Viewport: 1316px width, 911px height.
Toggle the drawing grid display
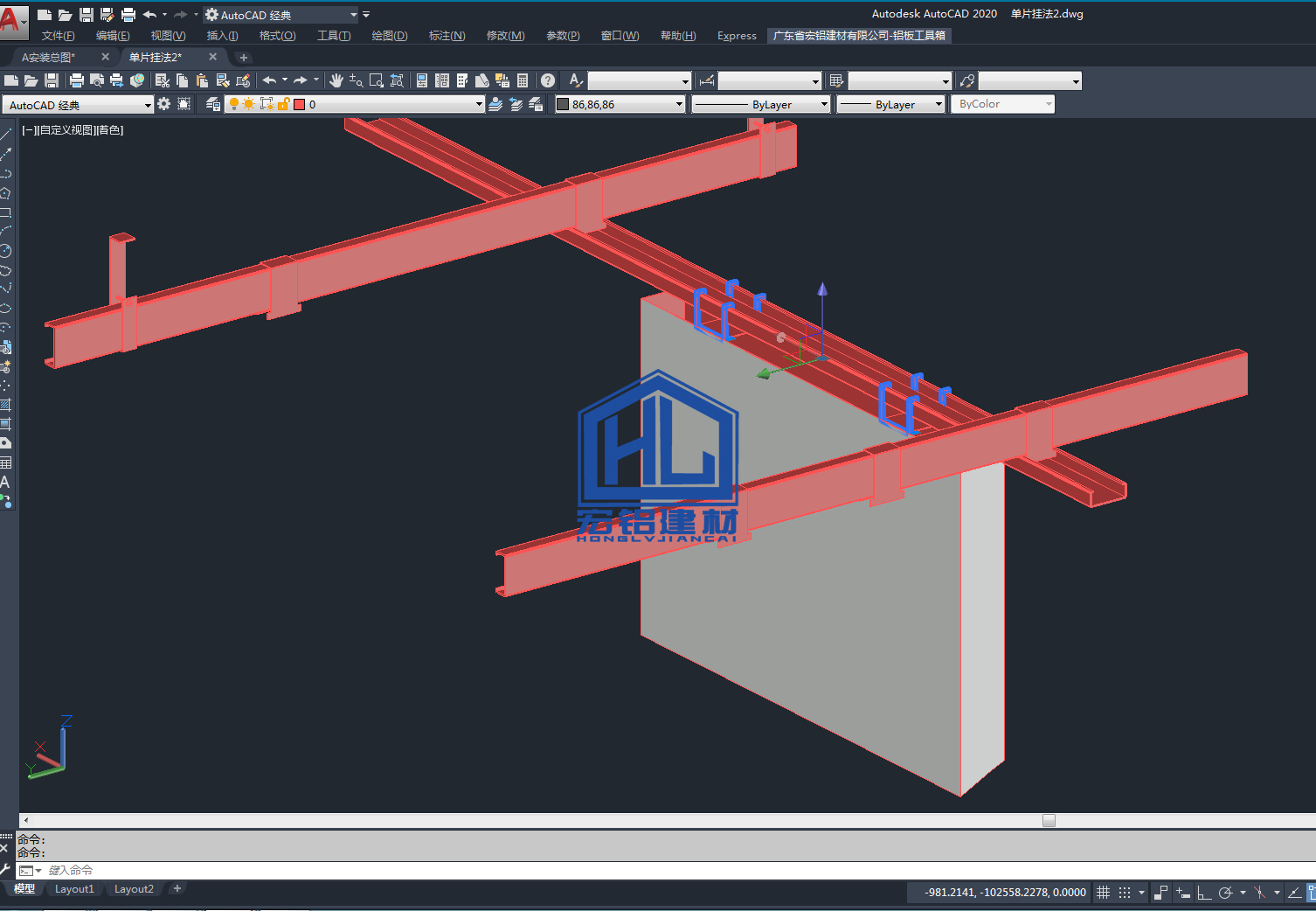click(x=1103, y=893)
